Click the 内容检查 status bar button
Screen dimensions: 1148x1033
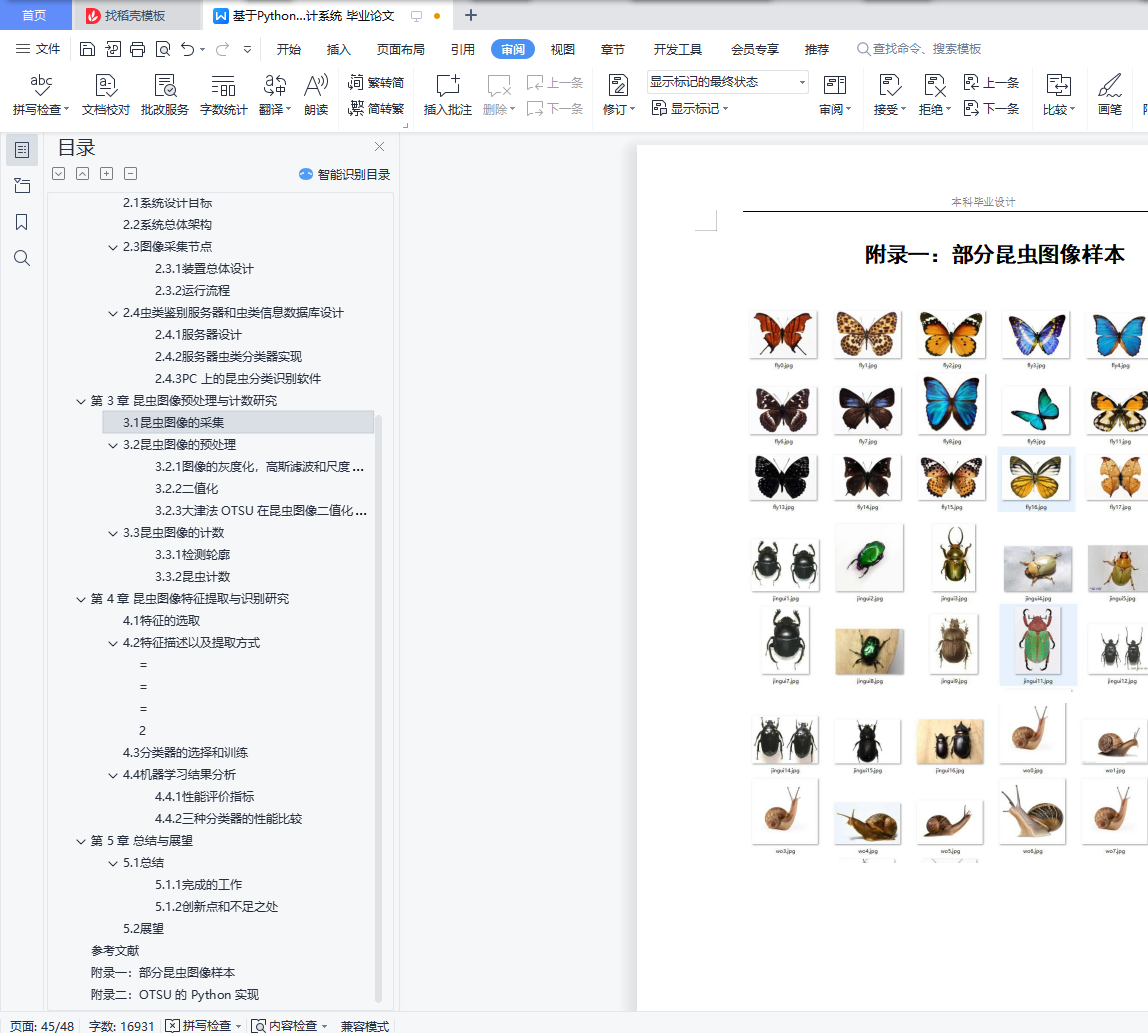[x=289, y=1026]
